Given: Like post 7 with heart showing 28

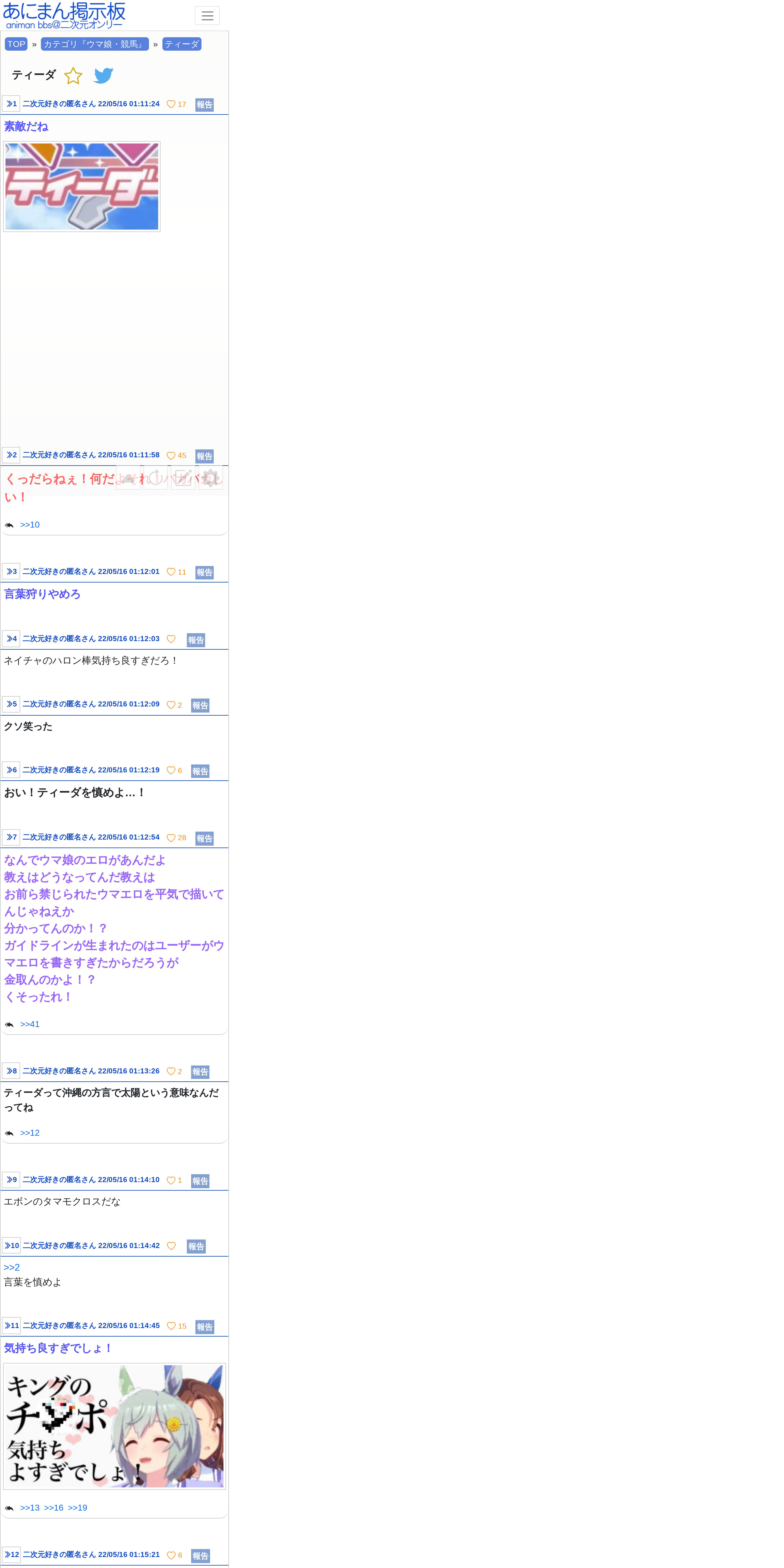Looking at the screenshot, I should 176,838.
